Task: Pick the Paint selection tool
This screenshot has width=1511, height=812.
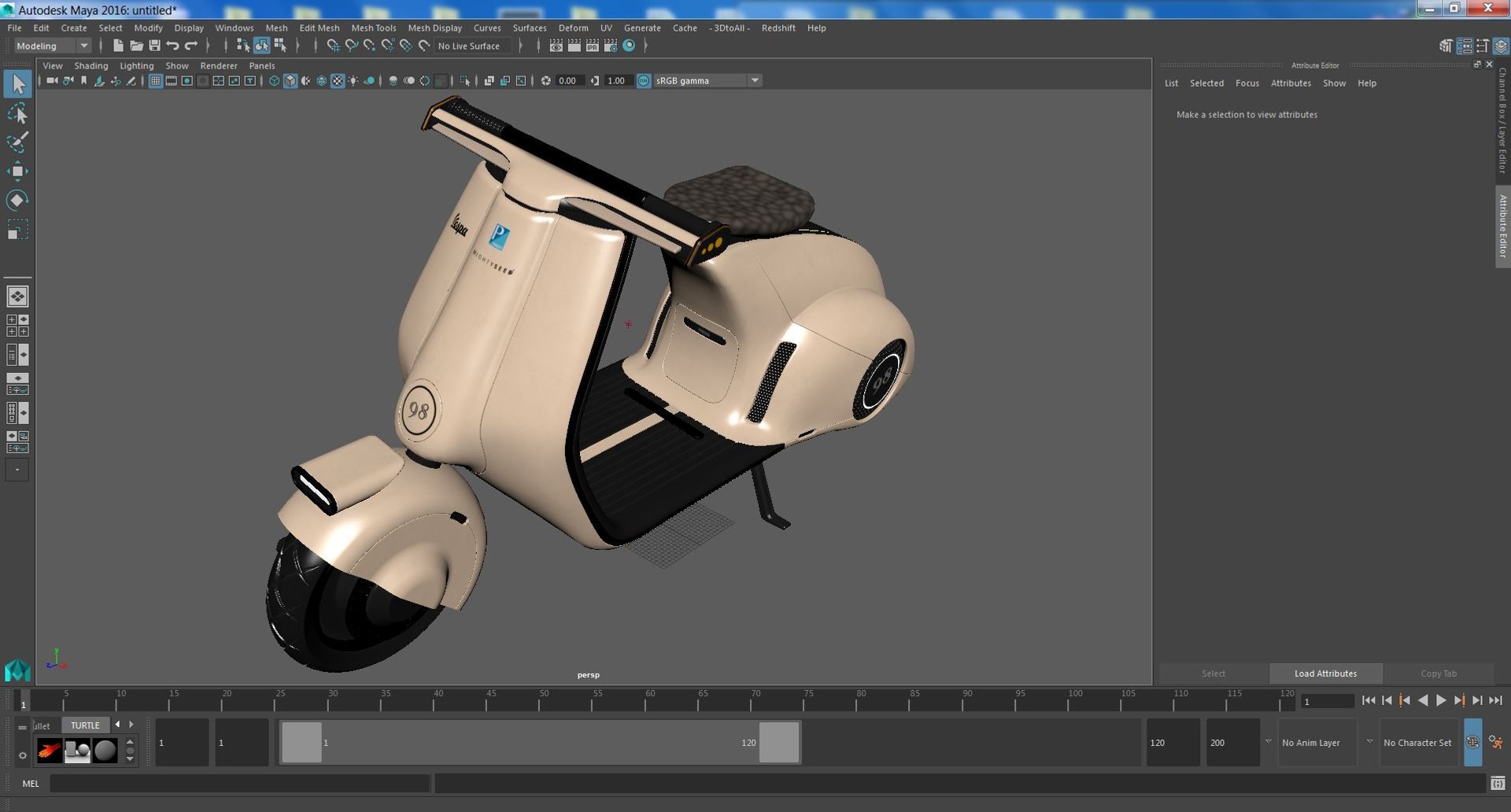Action: (17, 142)
